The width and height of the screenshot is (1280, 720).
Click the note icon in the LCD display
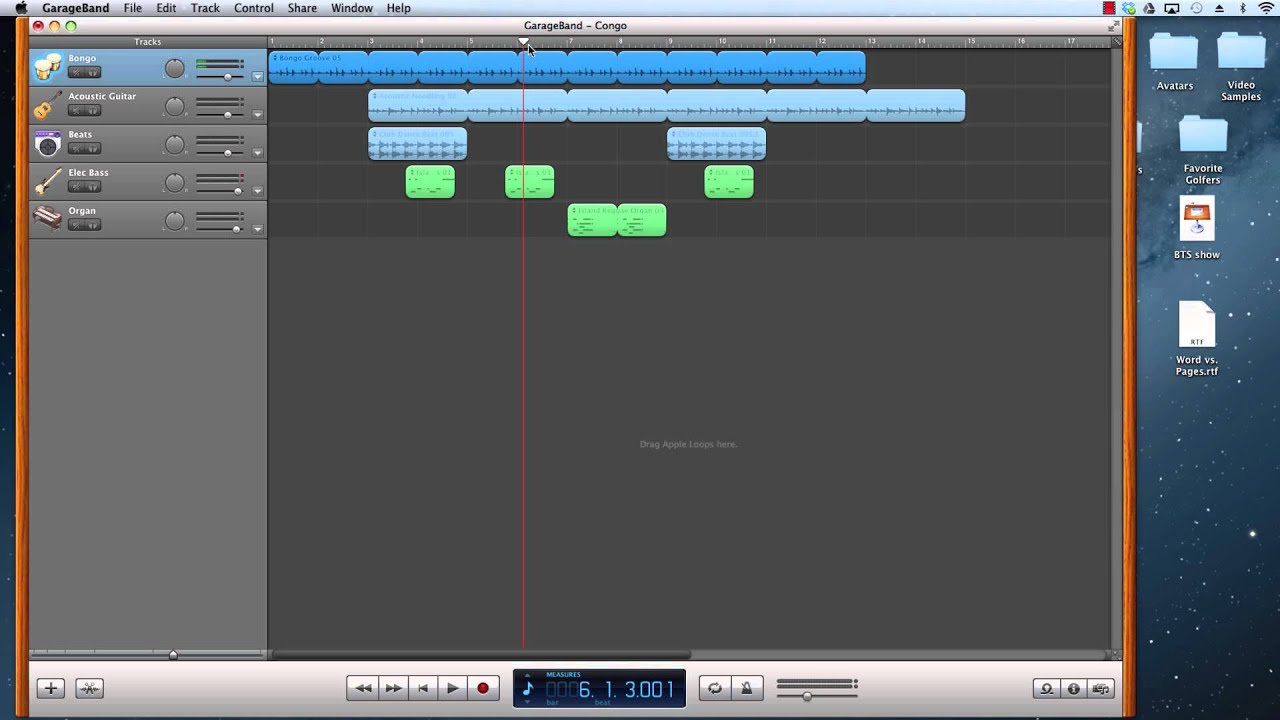click(x=528, y=688)
